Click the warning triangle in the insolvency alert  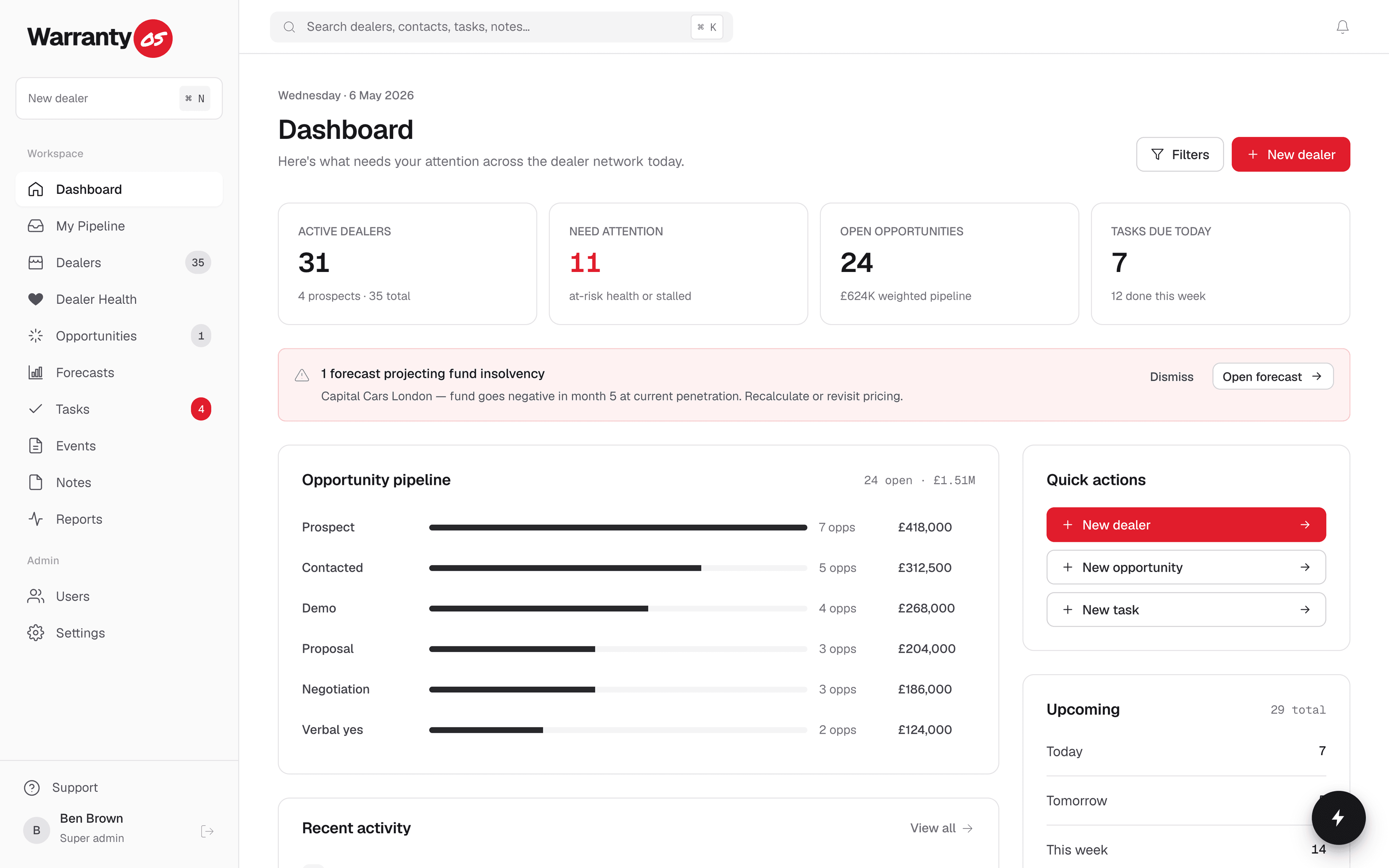tap(302, 375)
